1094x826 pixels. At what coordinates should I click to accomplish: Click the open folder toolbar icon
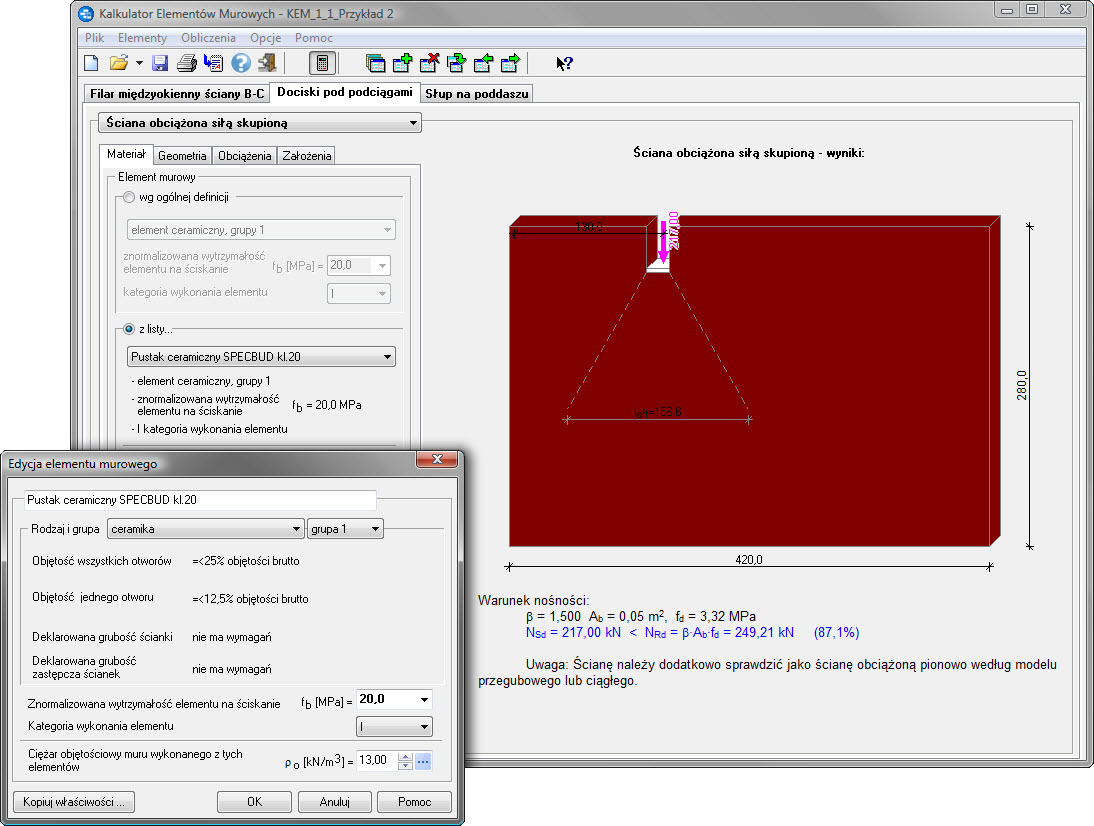coord(119,64)
